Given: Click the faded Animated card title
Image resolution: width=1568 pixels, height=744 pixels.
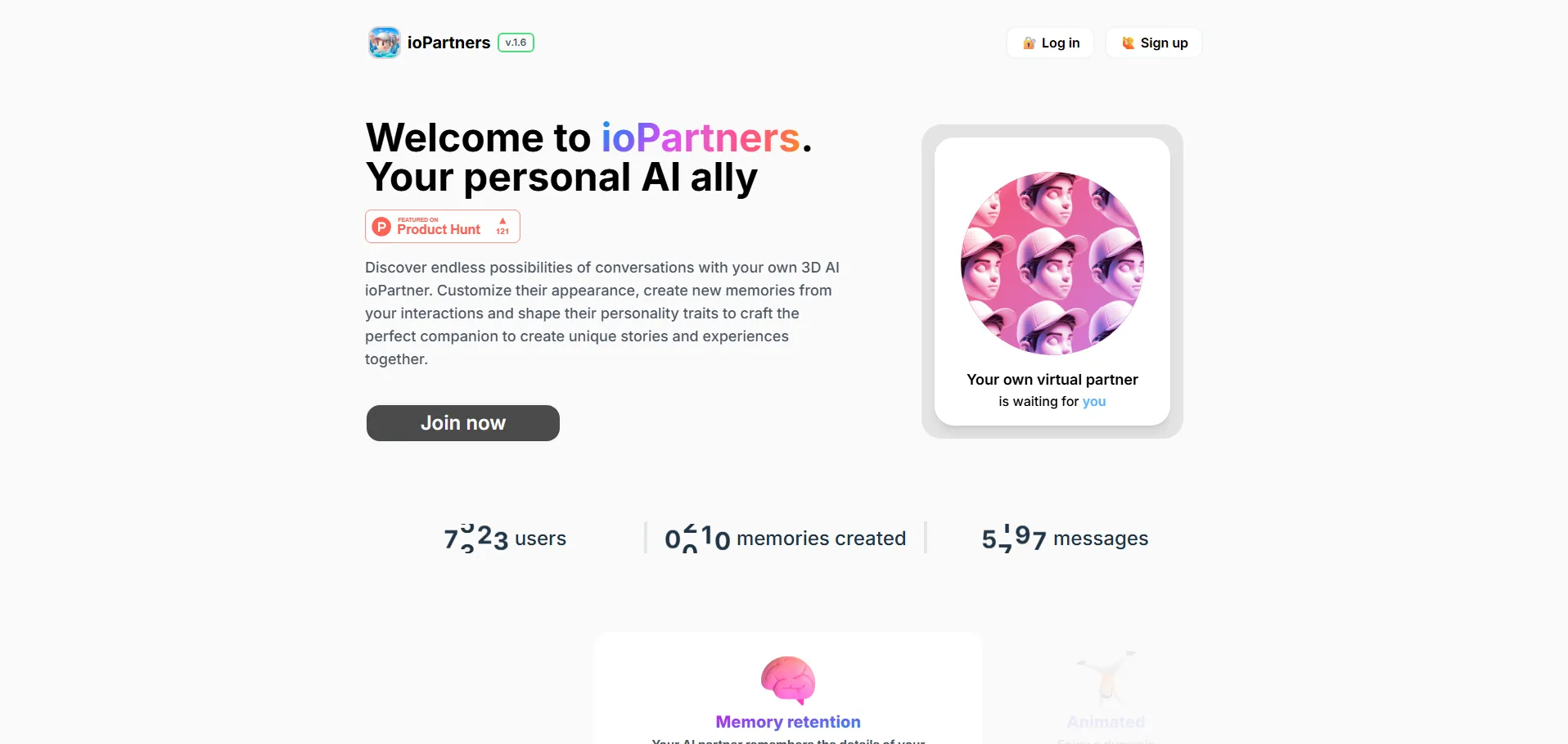Looking at the screenshot, I should [x=1106, y=722].
